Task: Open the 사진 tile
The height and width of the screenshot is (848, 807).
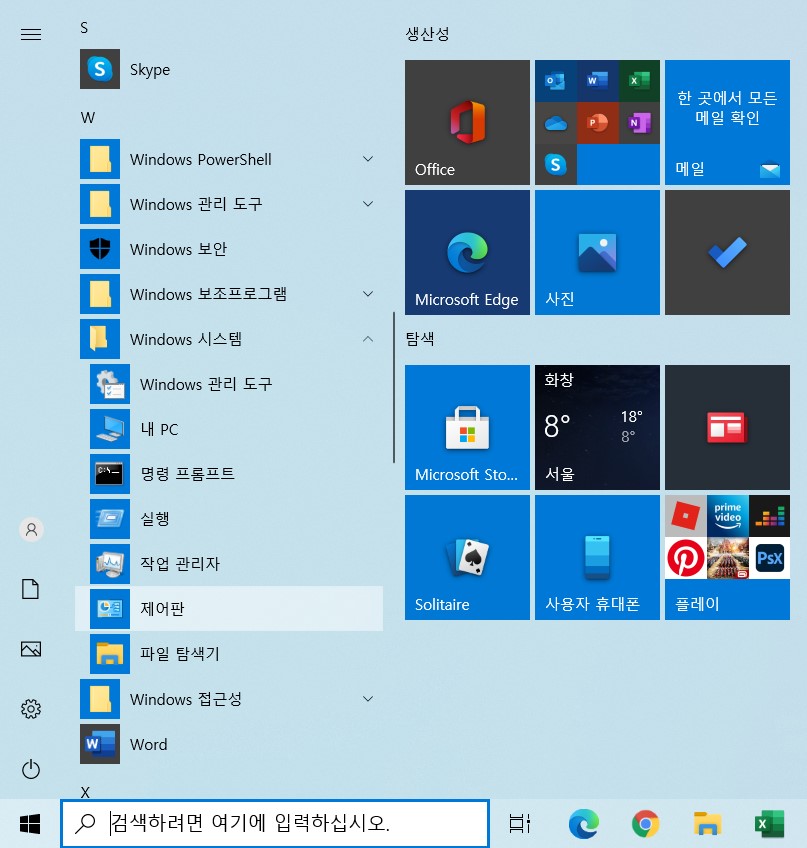Action: pos(597,252)
